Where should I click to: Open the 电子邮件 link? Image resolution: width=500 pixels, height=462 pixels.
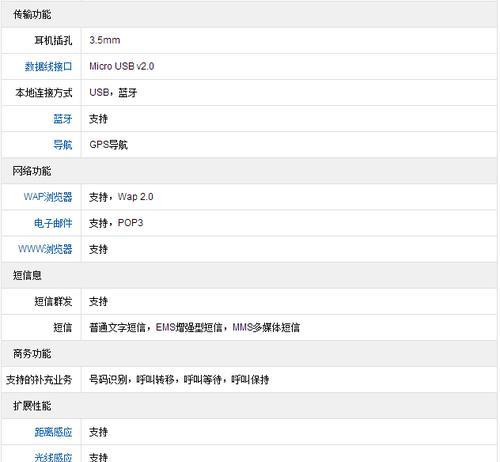[53, 223]
